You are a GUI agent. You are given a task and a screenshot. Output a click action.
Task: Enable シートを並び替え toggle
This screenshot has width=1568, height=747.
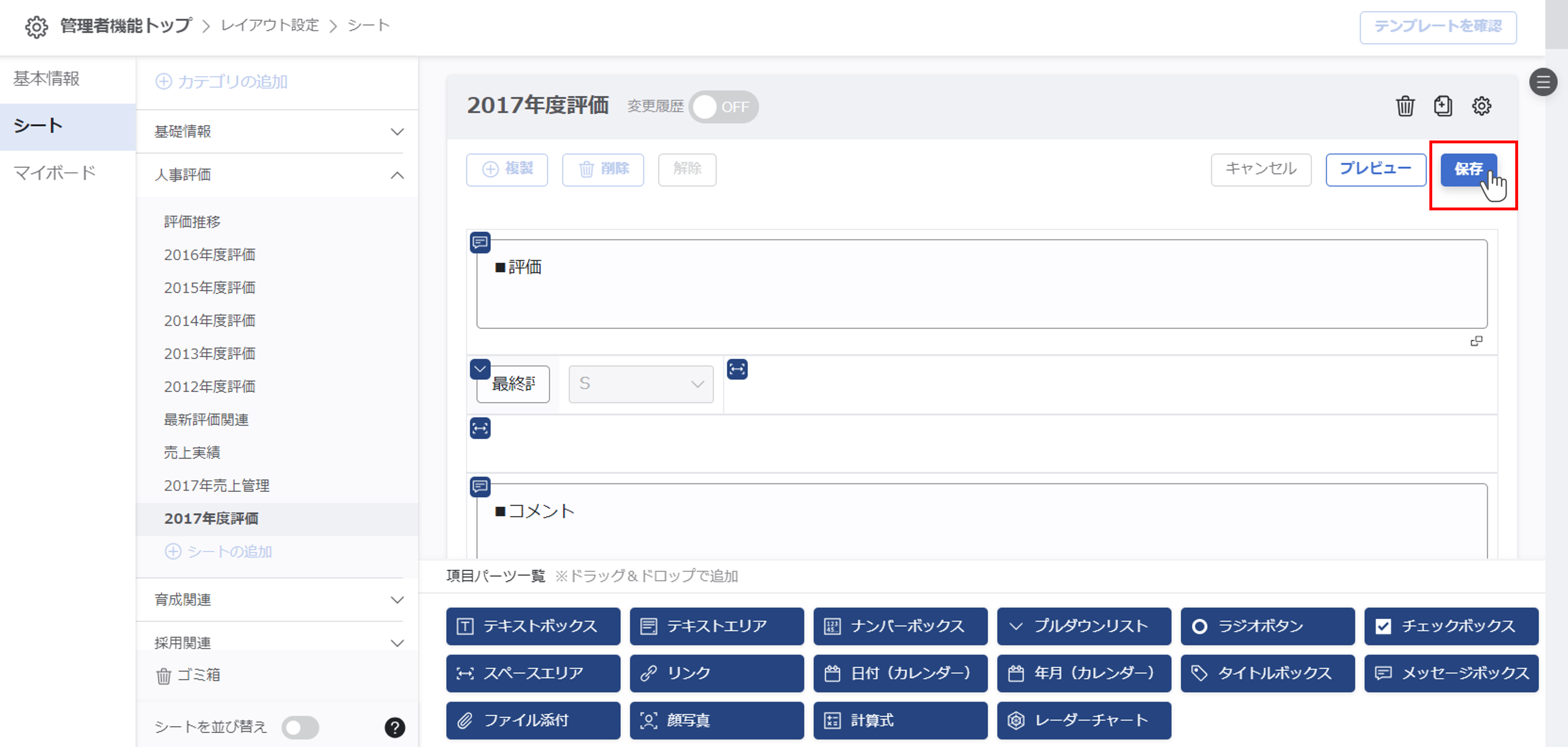coord(301,727)
